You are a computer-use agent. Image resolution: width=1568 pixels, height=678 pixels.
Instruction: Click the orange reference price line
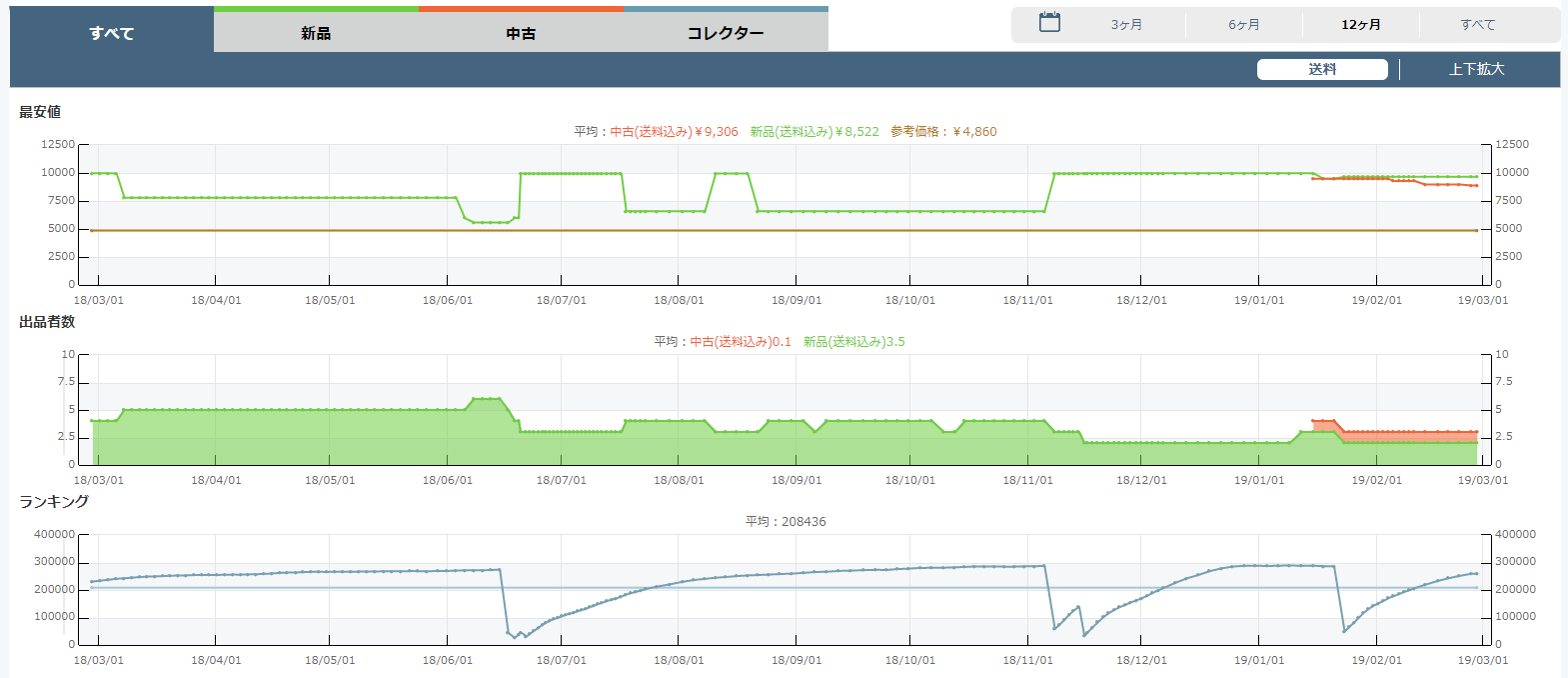tap(700, 230)
